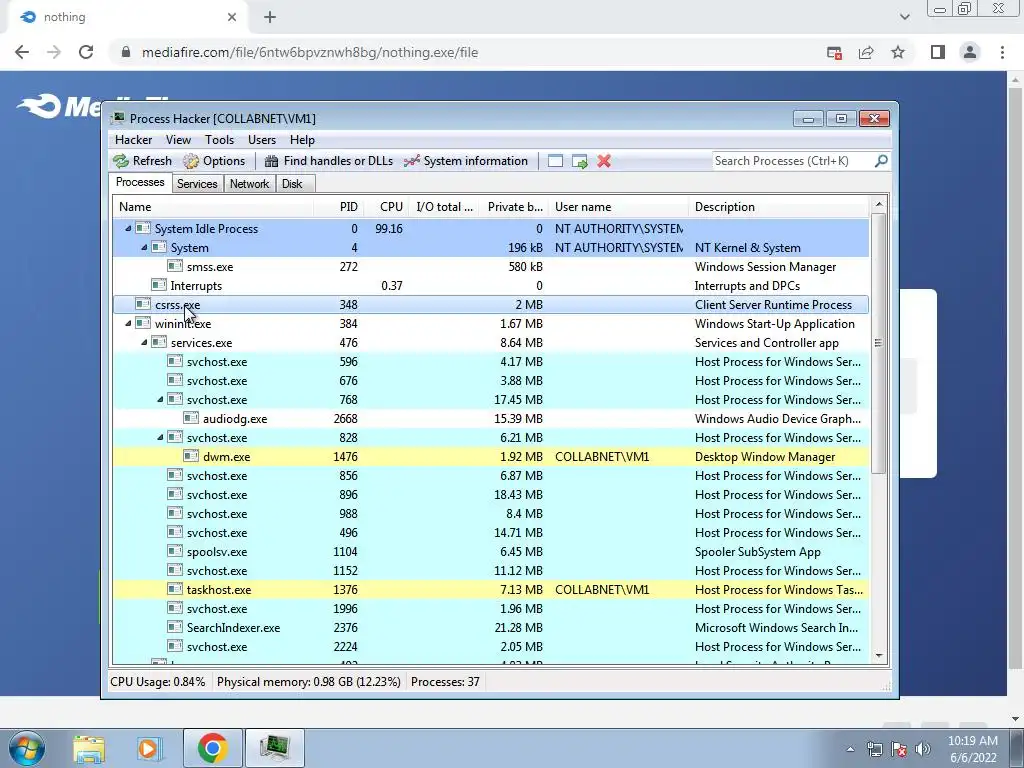Click the find window and thread icon
The height and width of the screenshot is (768, 1024).
coord(579,161)
